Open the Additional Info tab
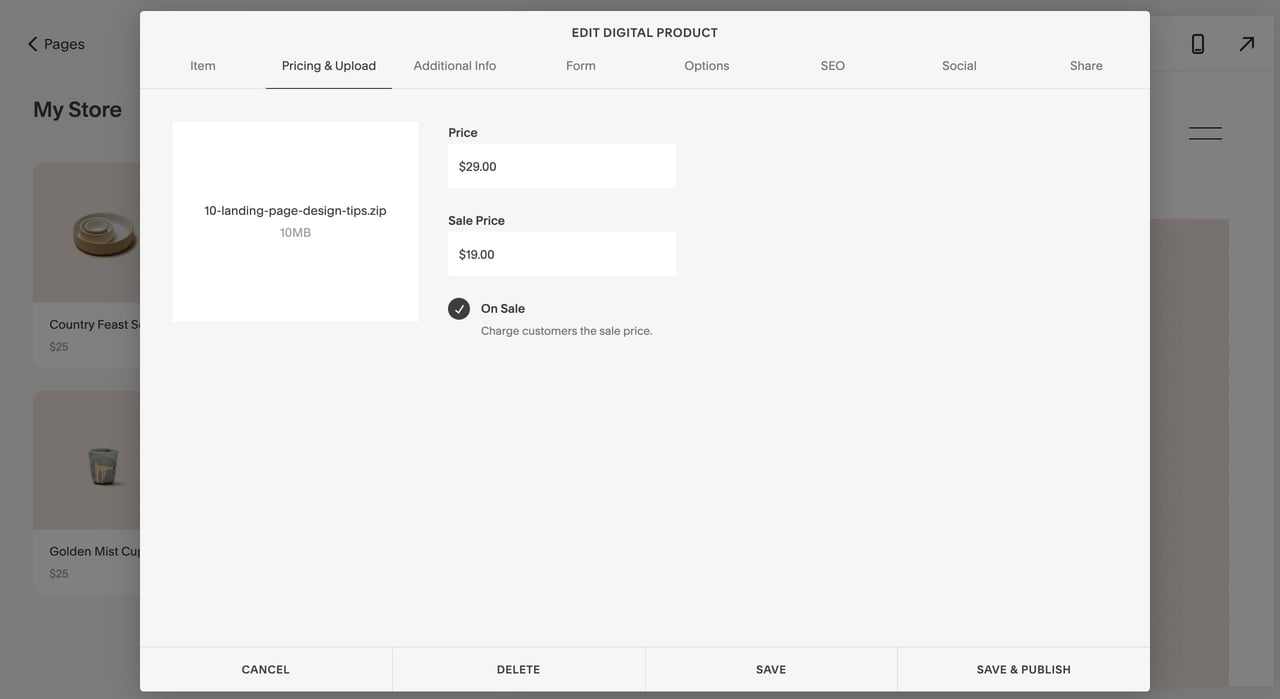1280x699 pixels. pos(454,65)
